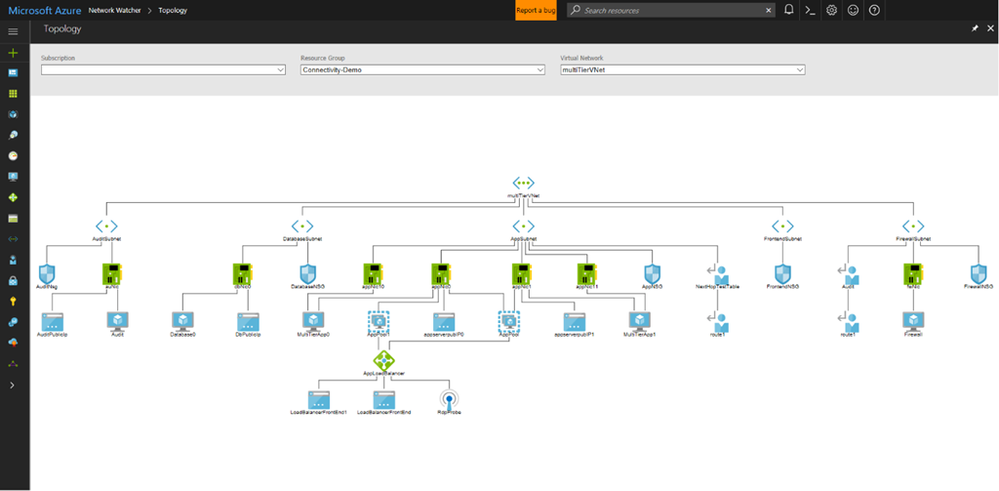Open the help question mark icon

[874, 10]
